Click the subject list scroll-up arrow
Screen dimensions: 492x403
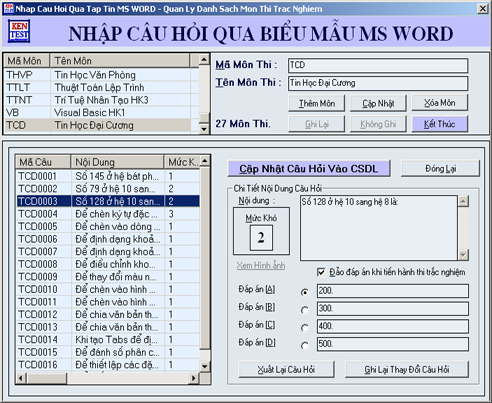(204, 60)
